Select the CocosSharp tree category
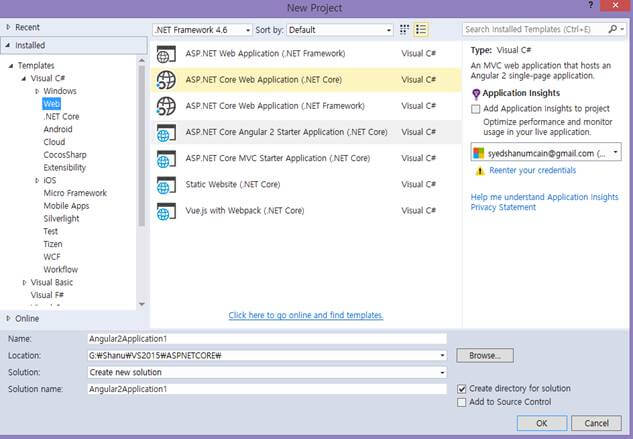633x439 pixels. click(65, 155)
